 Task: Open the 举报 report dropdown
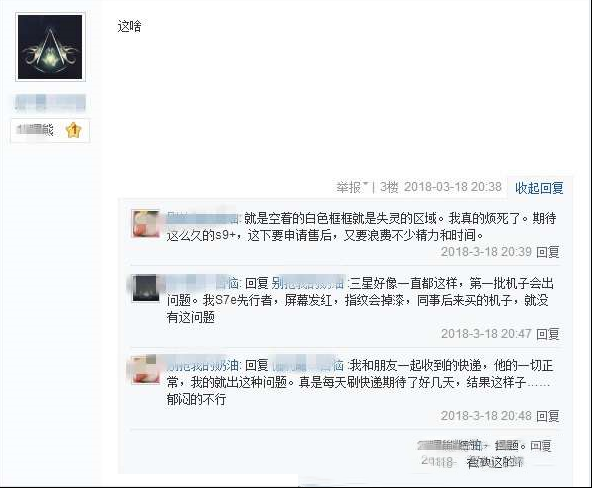pyautogui.click(x=352, y=187)
